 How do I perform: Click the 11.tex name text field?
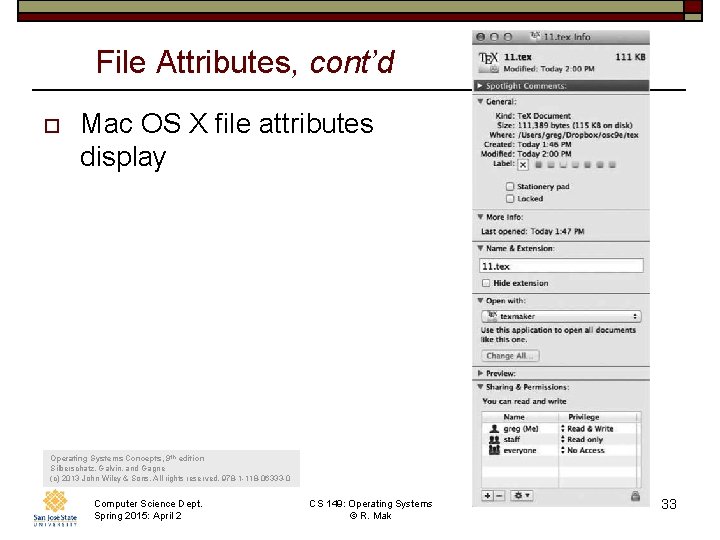tap(561, 266)
